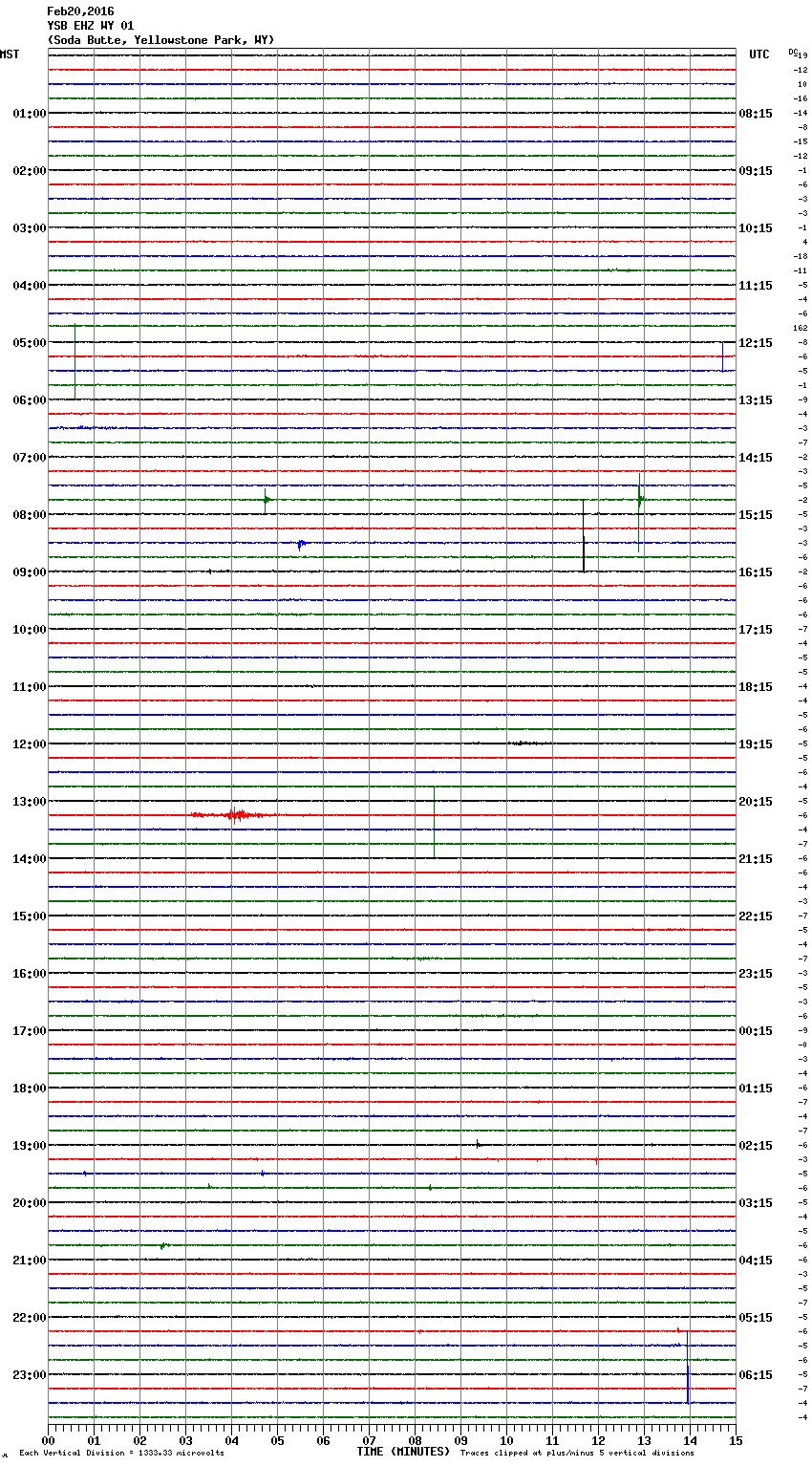
Task: Select the 20:15 UTC time label
Action: coord(756,802)
